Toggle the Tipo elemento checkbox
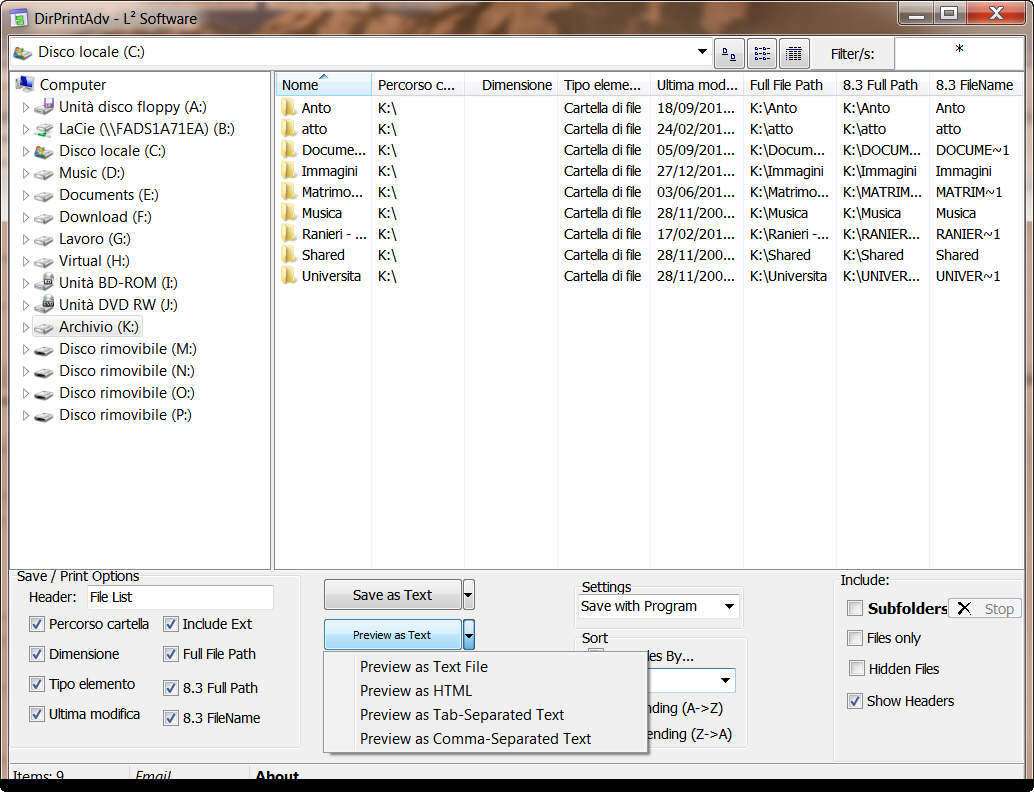Image resolution: width=1034 pixels, height=792 pixels. tap(37, 684)
